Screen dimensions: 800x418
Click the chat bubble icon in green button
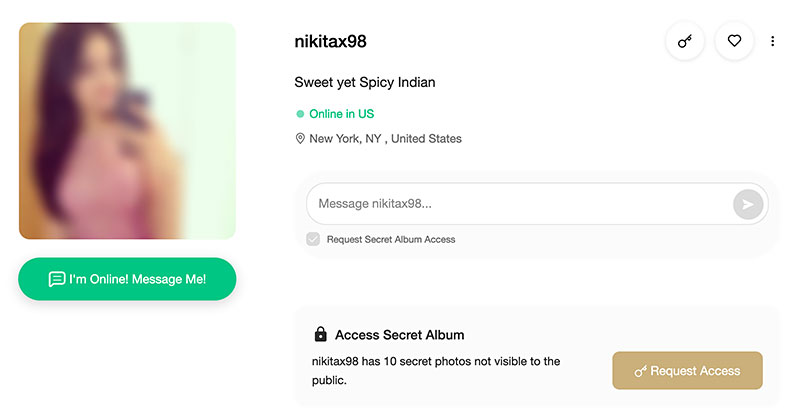57,279
